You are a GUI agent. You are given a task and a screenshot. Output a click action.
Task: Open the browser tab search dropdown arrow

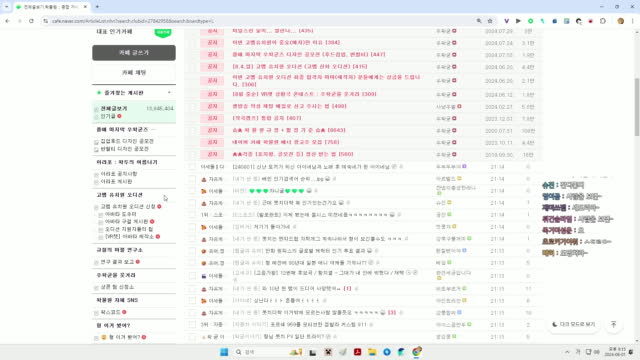pyautogui.click(x=6, y=7)
